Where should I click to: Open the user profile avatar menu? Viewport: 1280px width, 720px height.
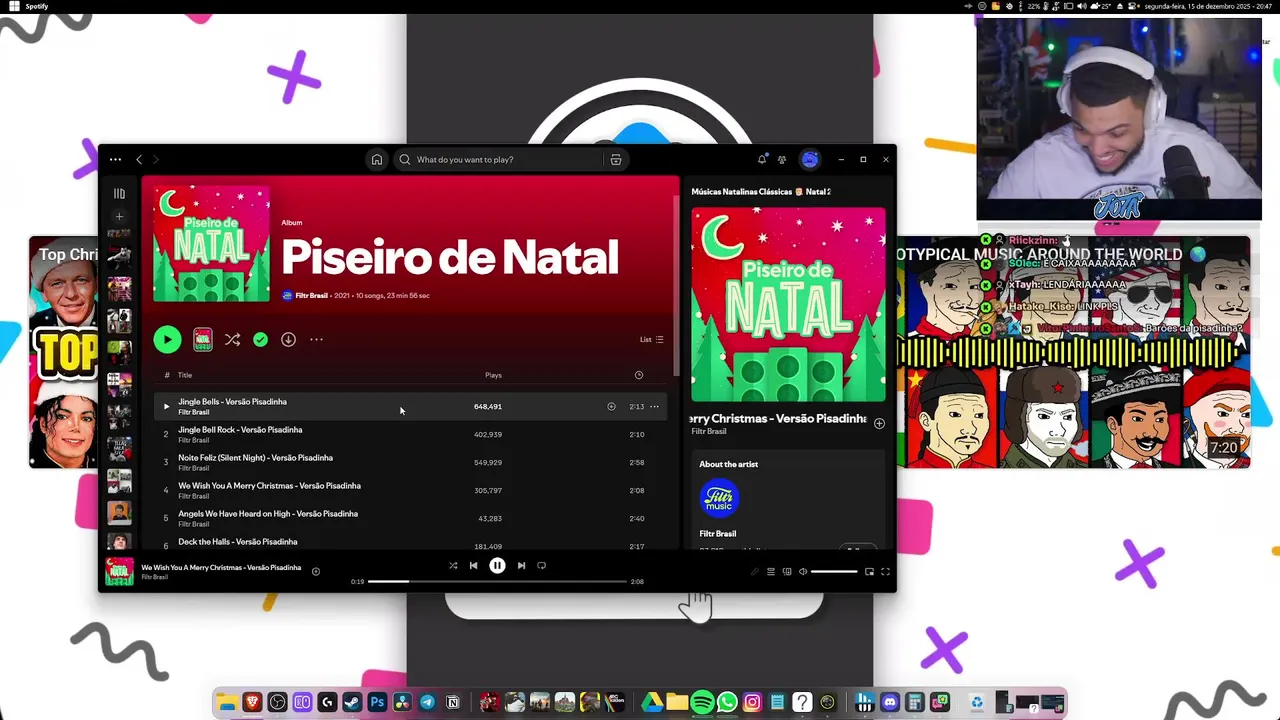tap(810, 160)
